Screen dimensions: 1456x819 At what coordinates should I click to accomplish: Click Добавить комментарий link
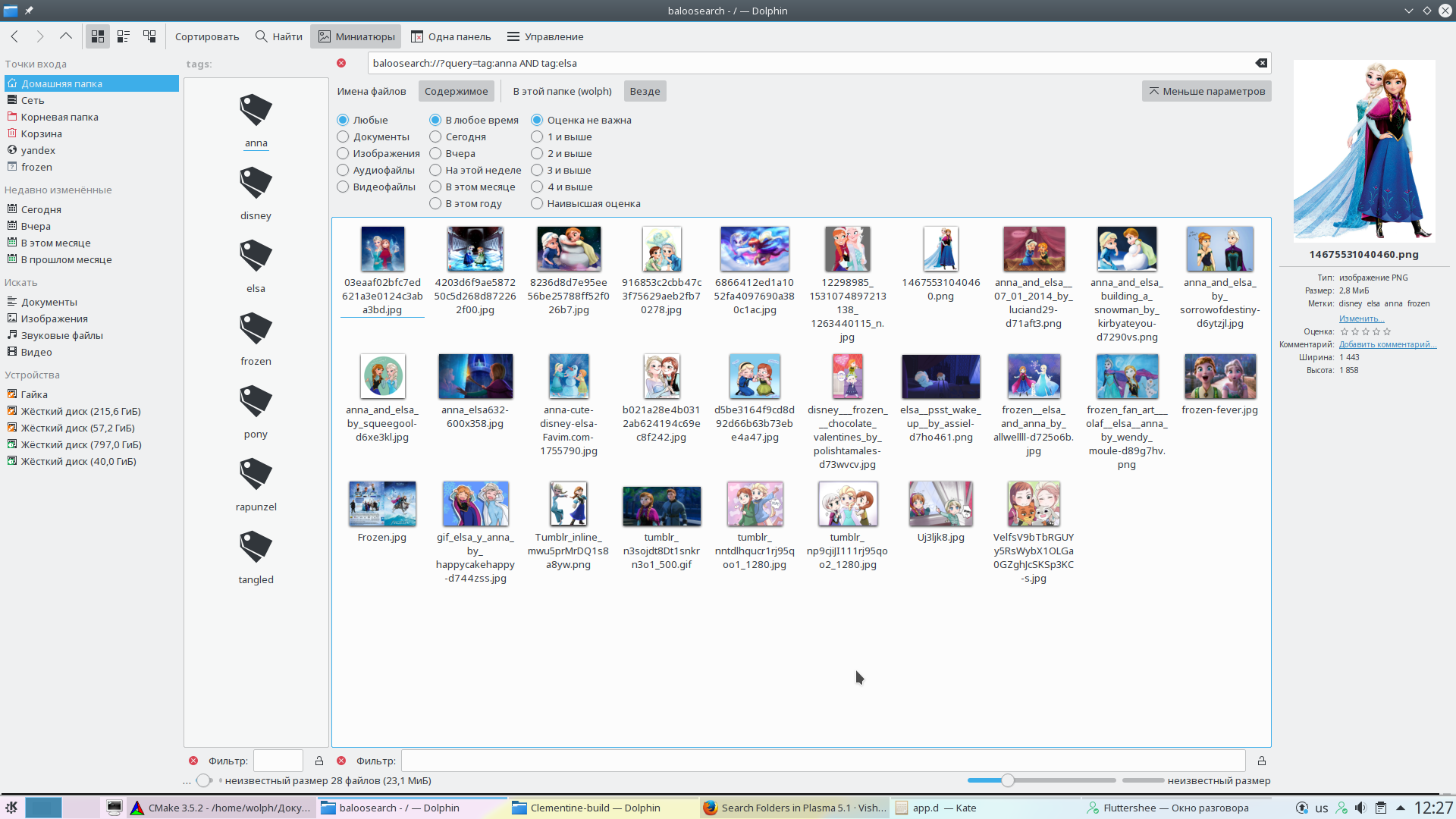pyautogui.click(x=1388, y=344)
